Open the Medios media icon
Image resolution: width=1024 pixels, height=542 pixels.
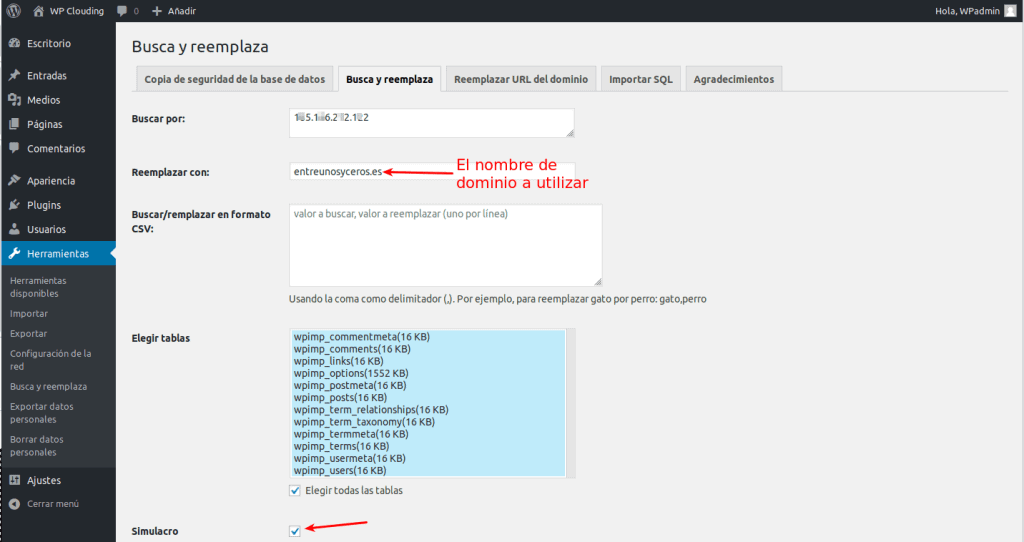pos(14,99)
